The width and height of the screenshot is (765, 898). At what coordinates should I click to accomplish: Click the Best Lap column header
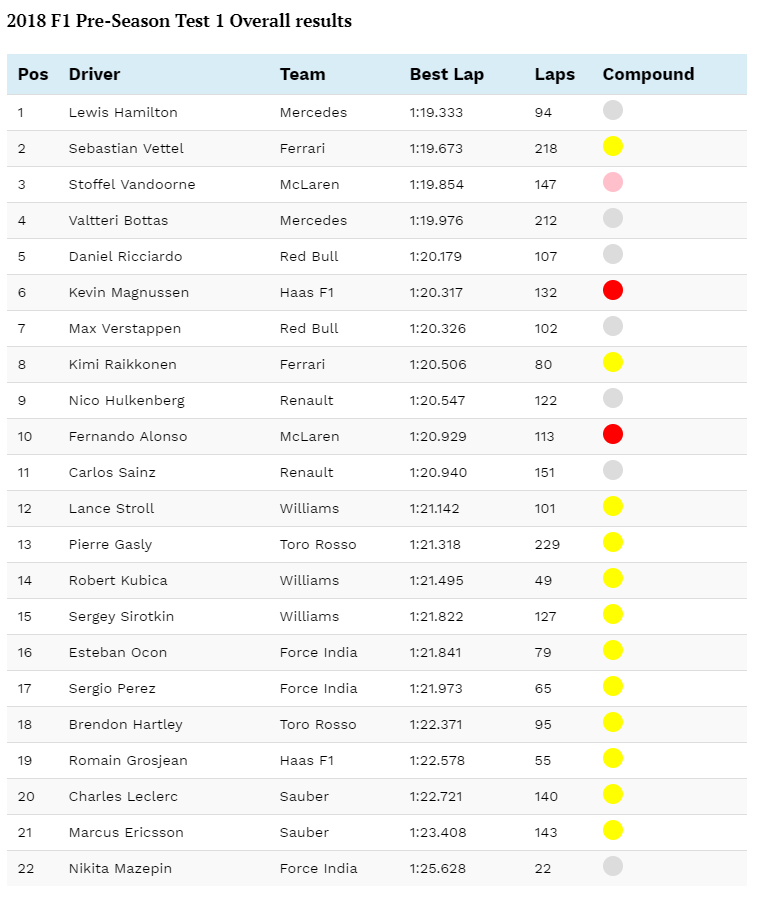(x=447, y=74)
